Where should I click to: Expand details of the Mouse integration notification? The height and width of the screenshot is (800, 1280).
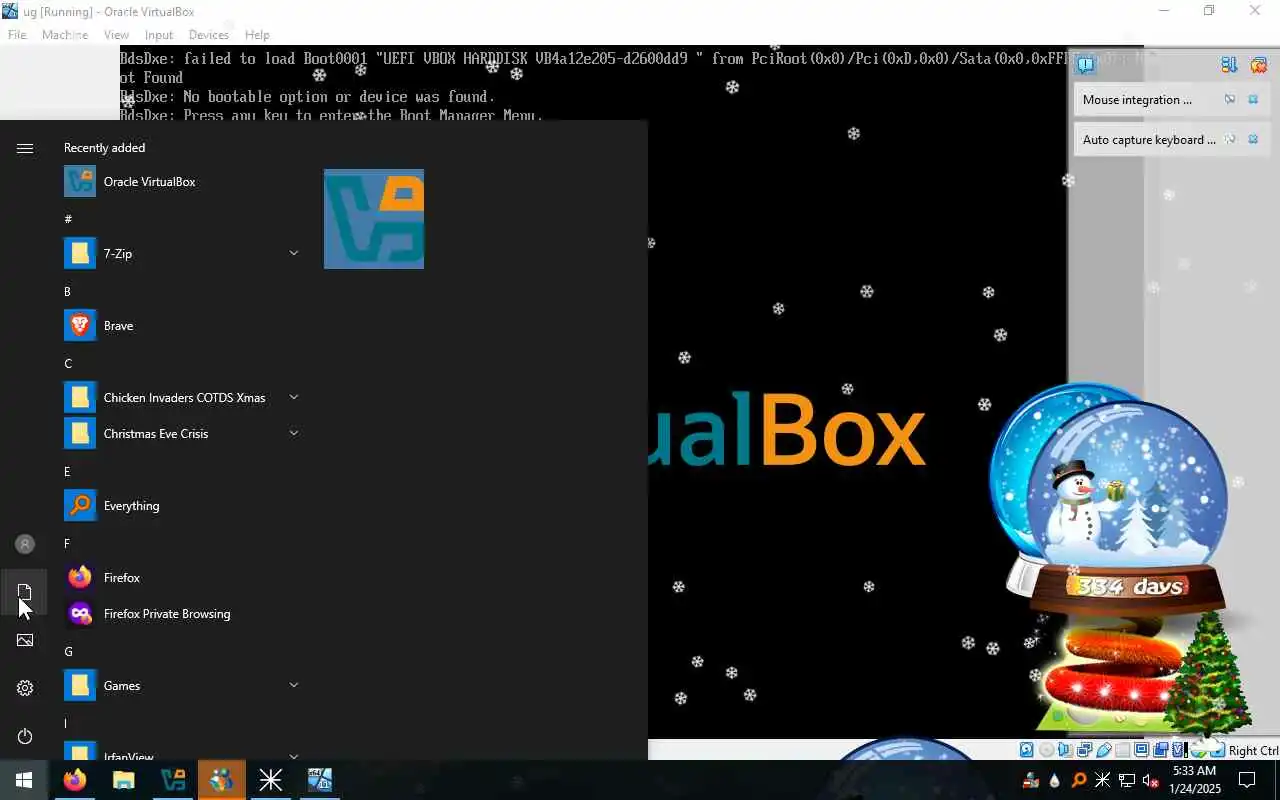click(x=1230, y=99)
